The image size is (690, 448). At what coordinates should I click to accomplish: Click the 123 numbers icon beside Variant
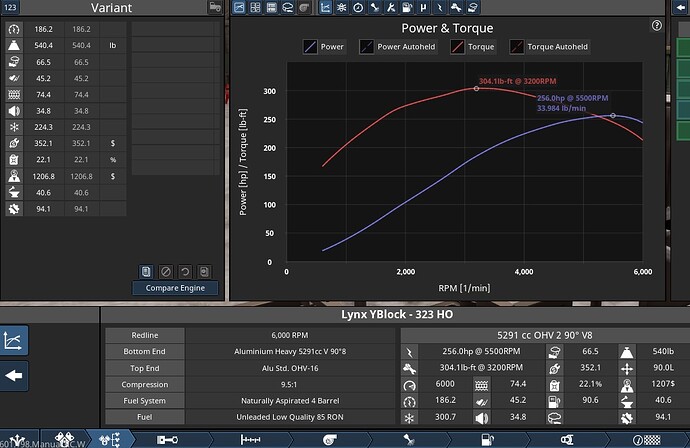click(x=10, y=7)
